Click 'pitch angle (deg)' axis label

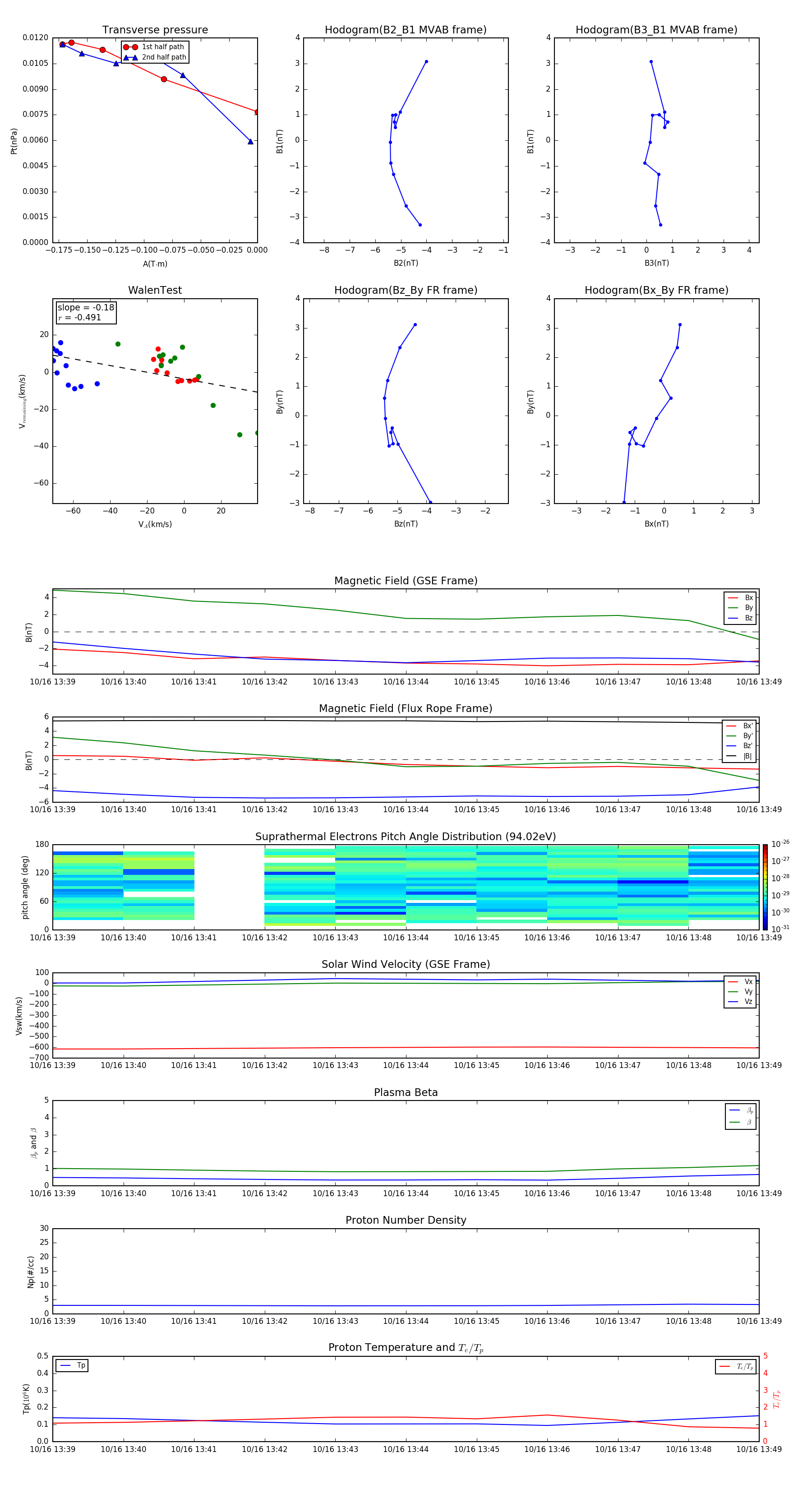25,887
